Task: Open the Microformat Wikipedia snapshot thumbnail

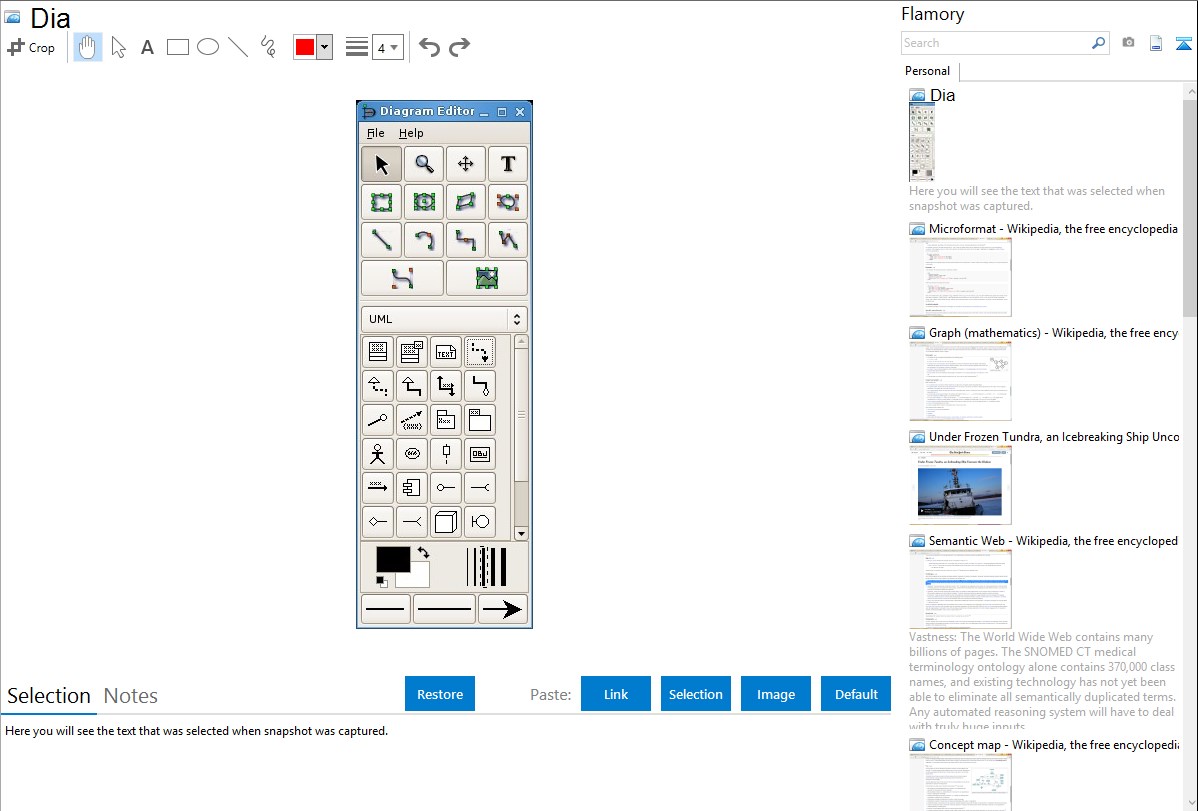Action: 960,277
